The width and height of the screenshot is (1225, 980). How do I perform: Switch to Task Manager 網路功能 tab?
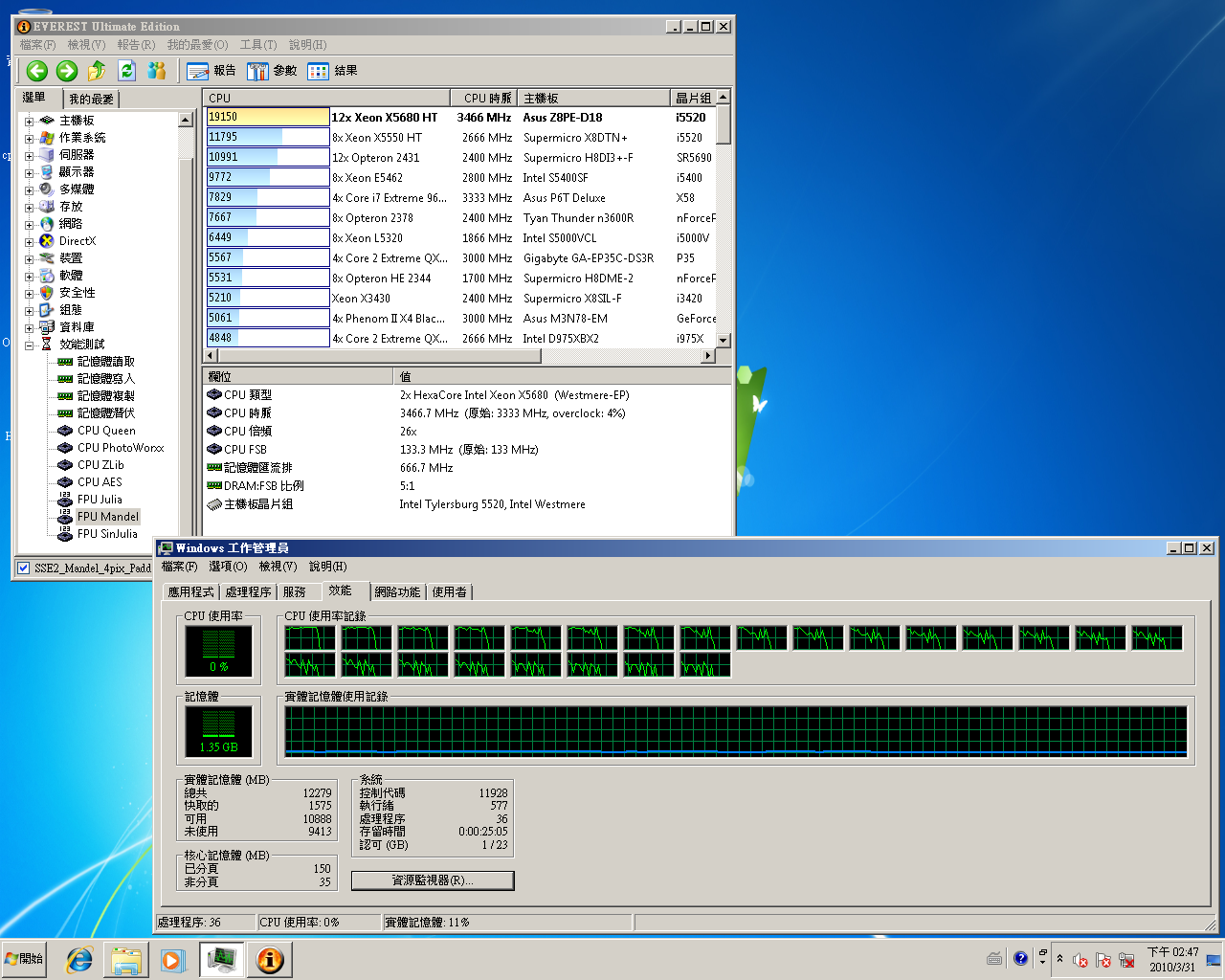tap(397, 592)
